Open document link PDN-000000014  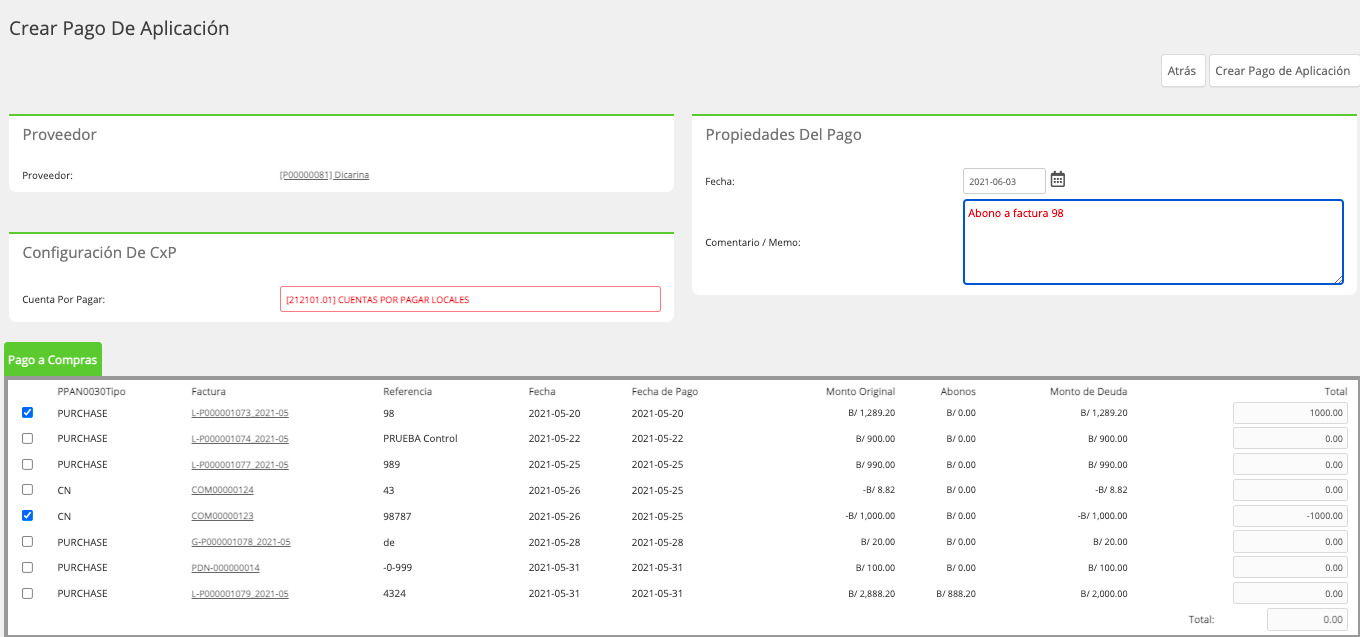[x=225, y=568]
